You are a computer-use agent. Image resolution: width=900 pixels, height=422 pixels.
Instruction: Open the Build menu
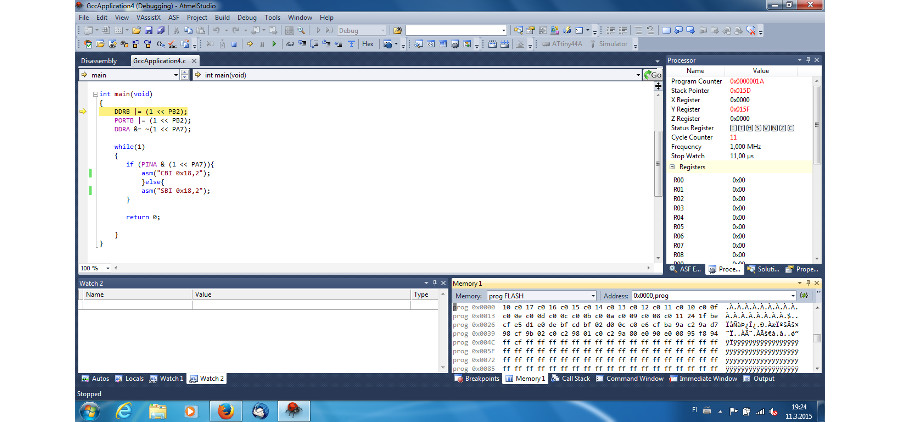pyautogui.click(x=222, y=18)
